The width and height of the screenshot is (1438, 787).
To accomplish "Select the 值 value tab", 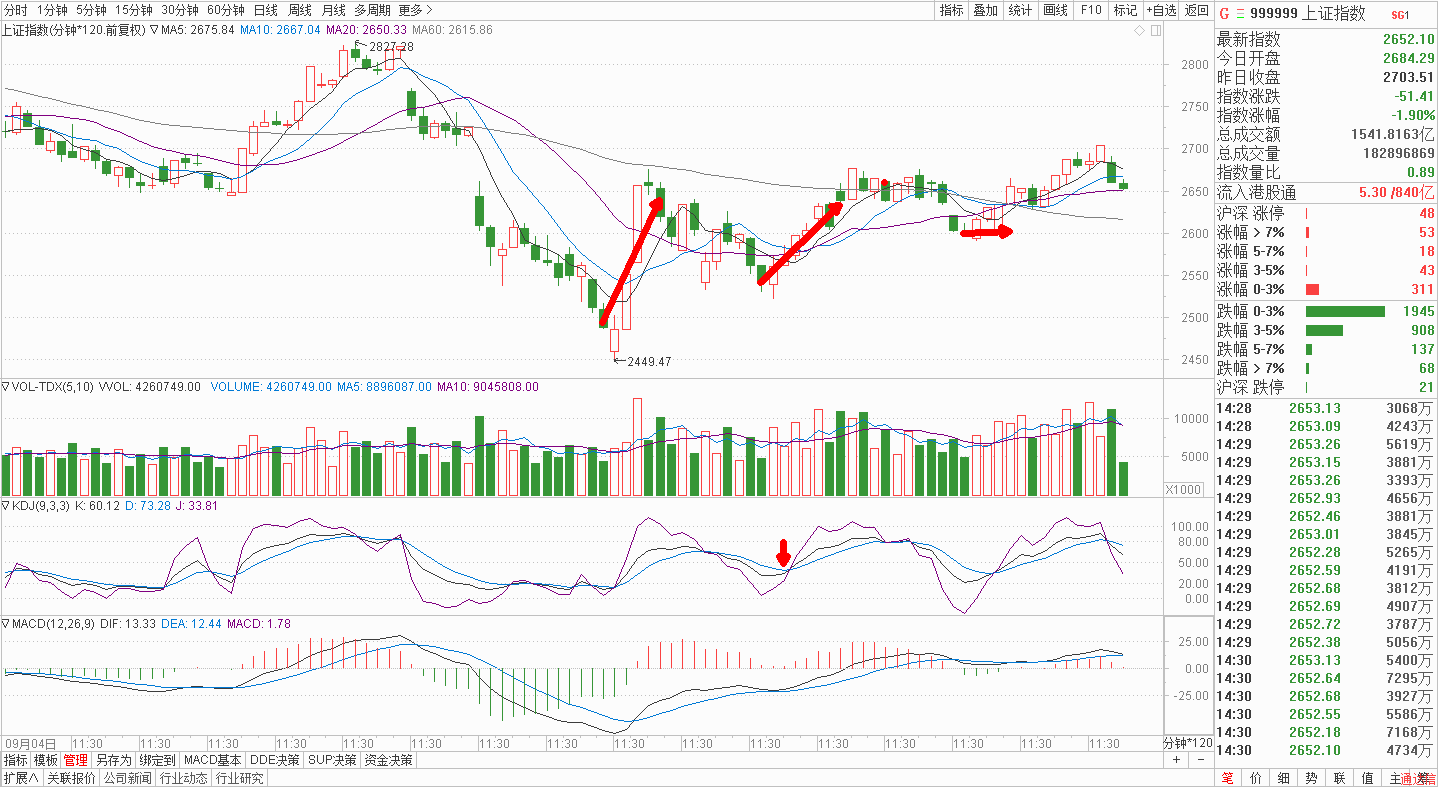I will coord(1367,778).
